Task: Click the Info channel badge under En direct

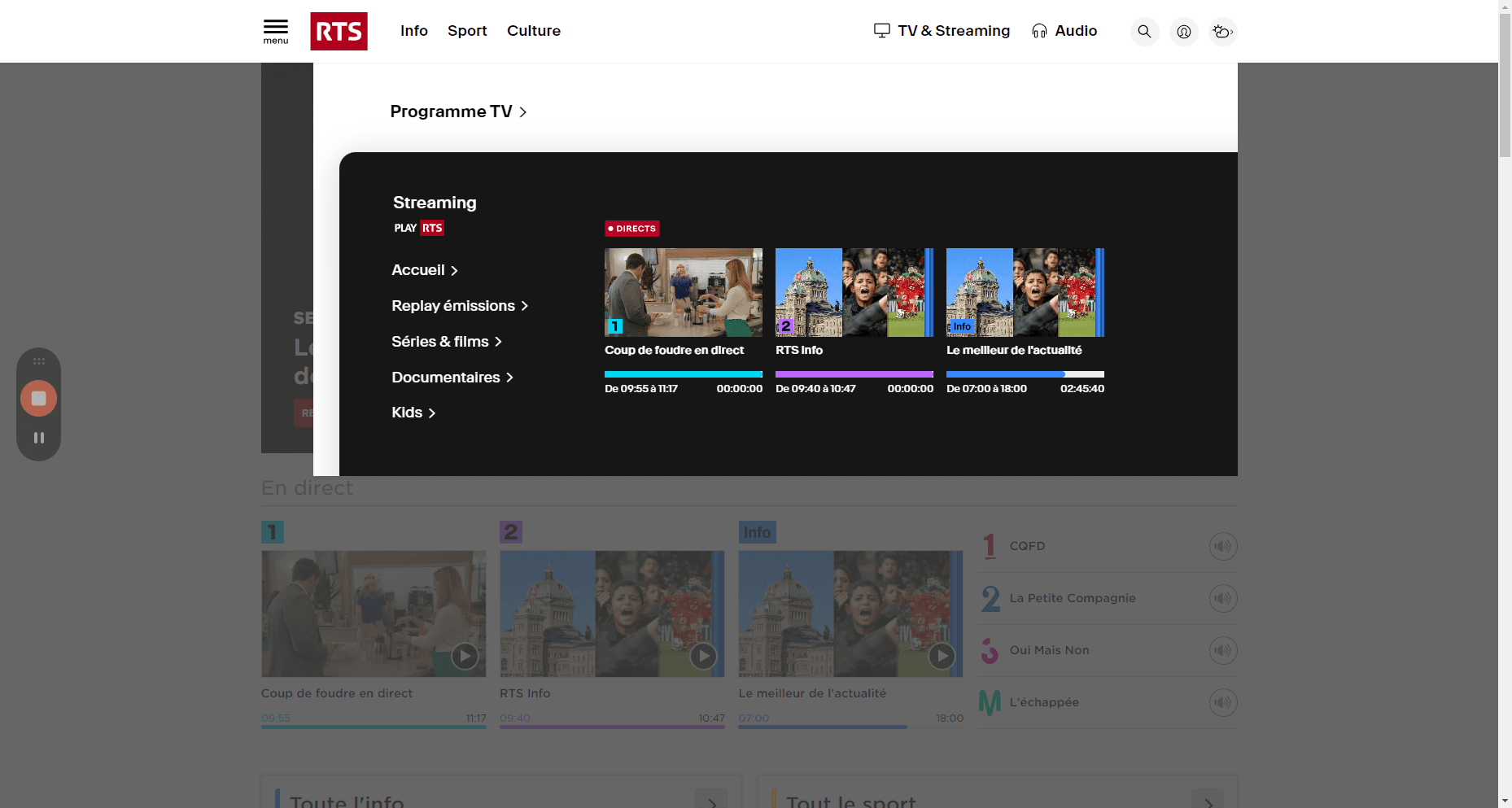Action: click(757, 532)
